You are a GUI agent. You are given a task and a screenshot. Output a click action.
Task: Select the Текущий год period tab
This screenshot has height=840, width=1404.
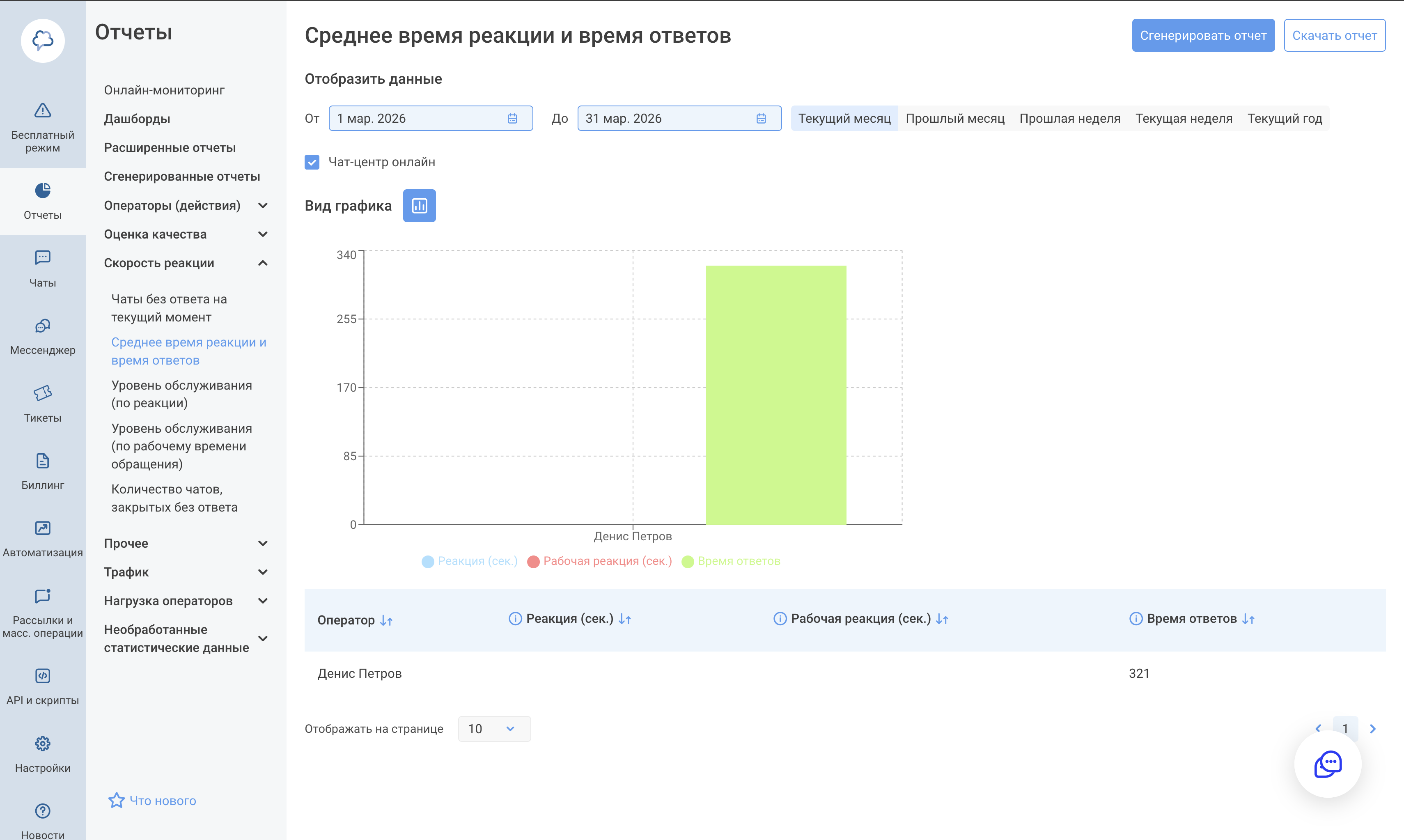(1284, 118)
